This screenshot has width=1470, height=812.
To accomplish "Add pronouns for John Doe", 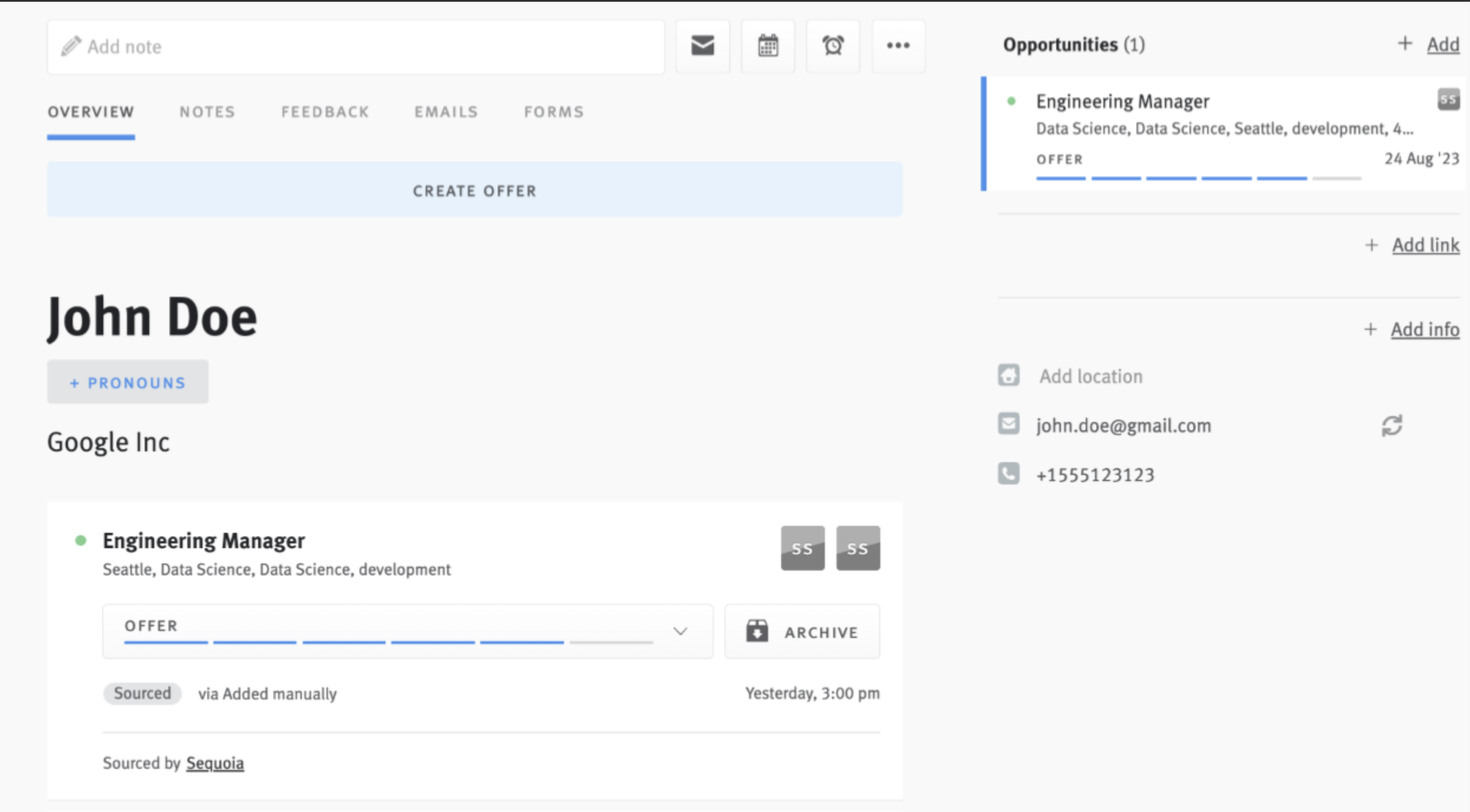I will point(128,382).
